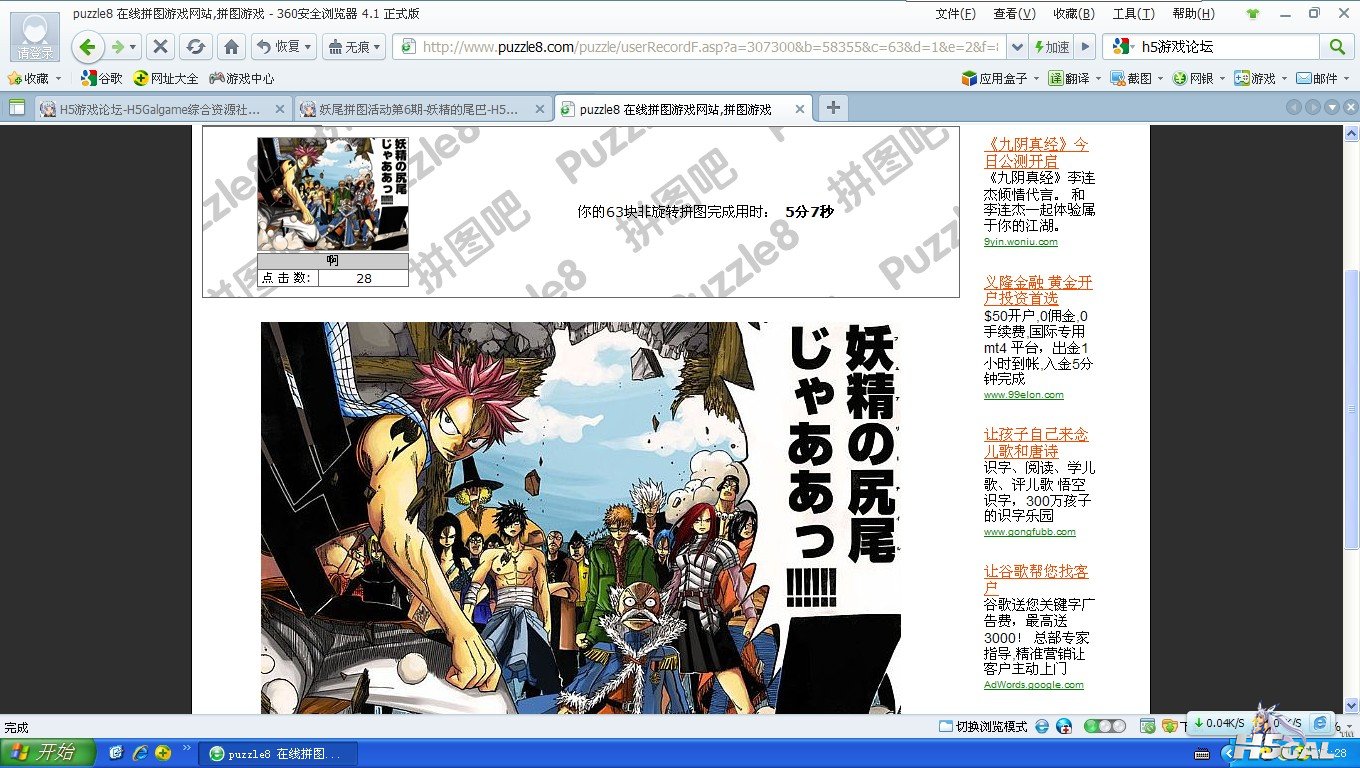Close the 妖尾拼图活动第6期 tab

(x=540, y=109)
